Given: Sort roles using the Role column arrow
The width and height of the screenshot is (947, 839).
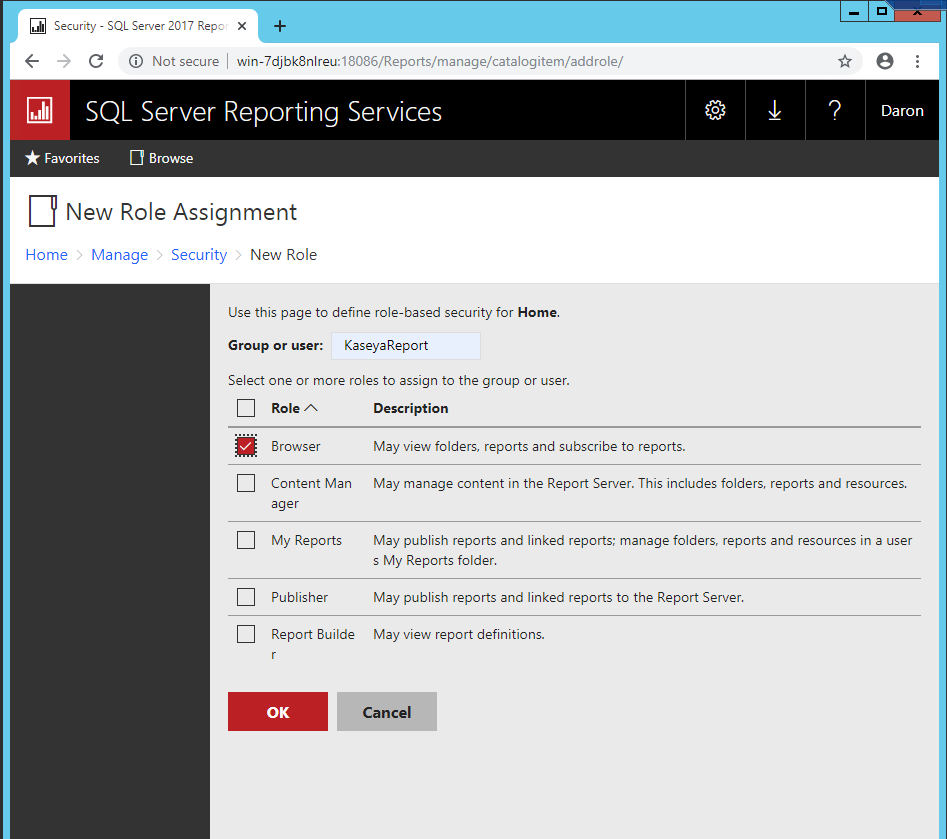Looking at the screenshot, I should [311, 408].
